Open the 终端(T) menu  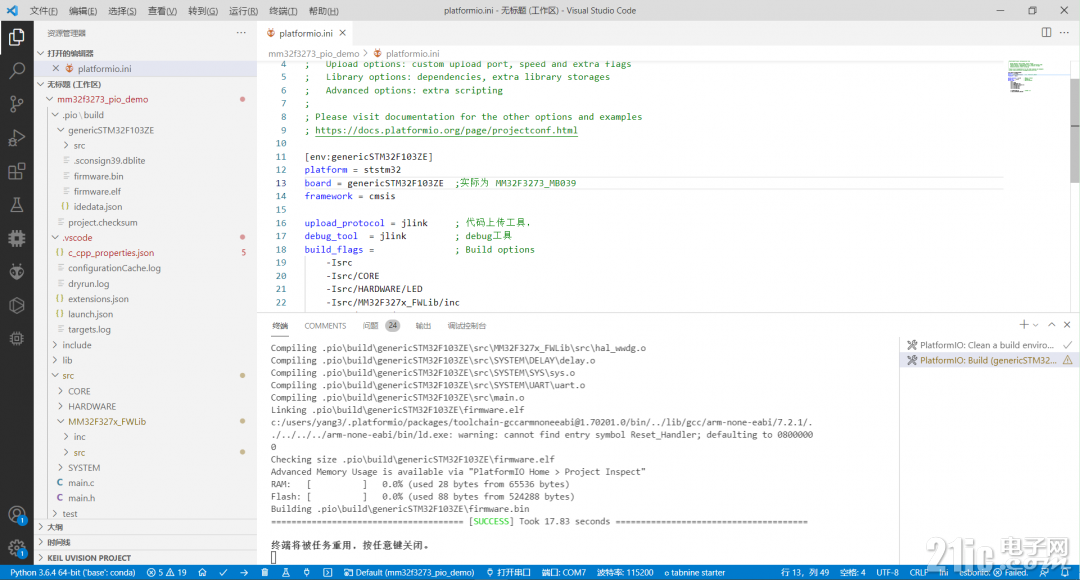coord(283,11)
